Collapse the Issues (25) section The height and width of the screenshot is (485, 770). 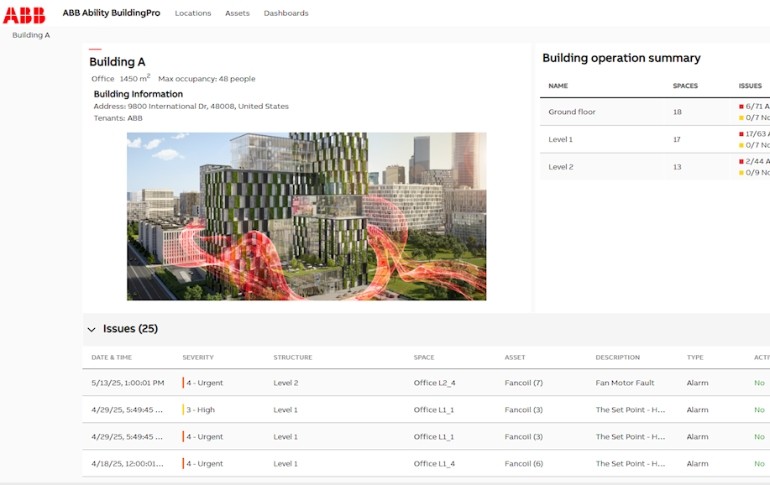[x=91, y=329]
